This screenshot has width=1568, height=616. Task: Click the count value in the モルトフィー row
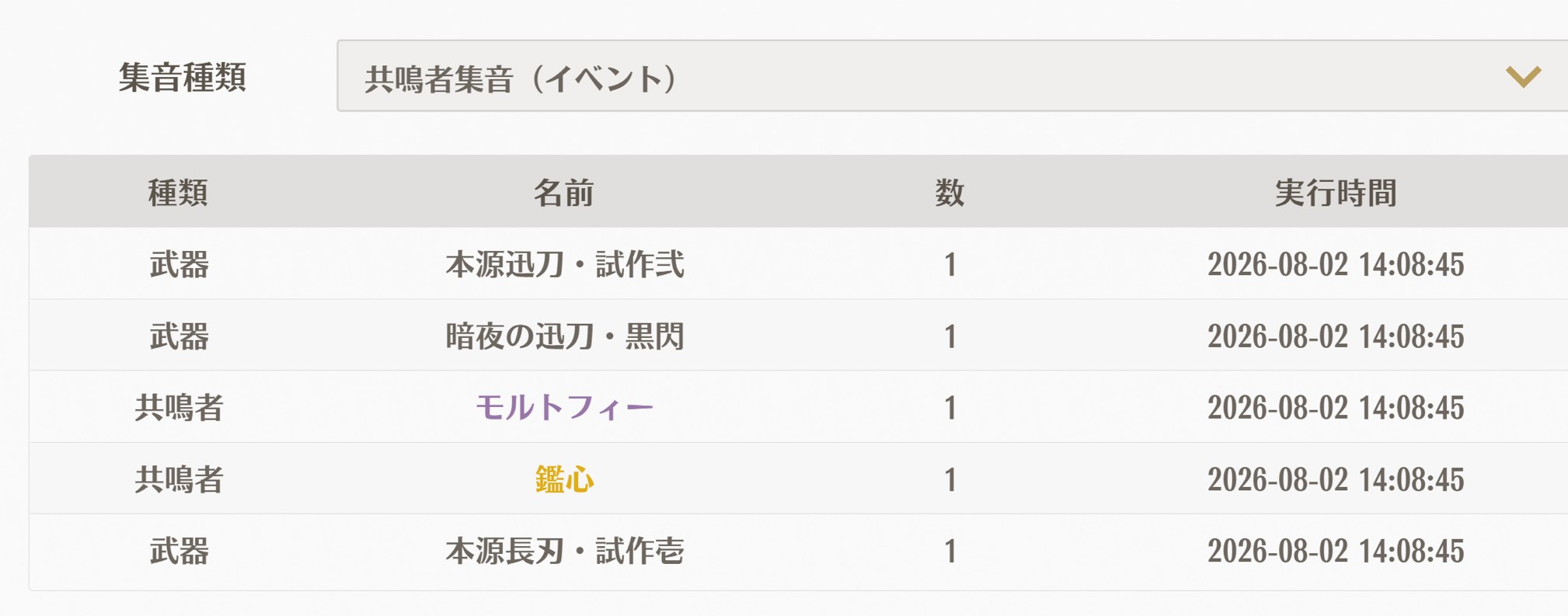(x=950, y=408)
